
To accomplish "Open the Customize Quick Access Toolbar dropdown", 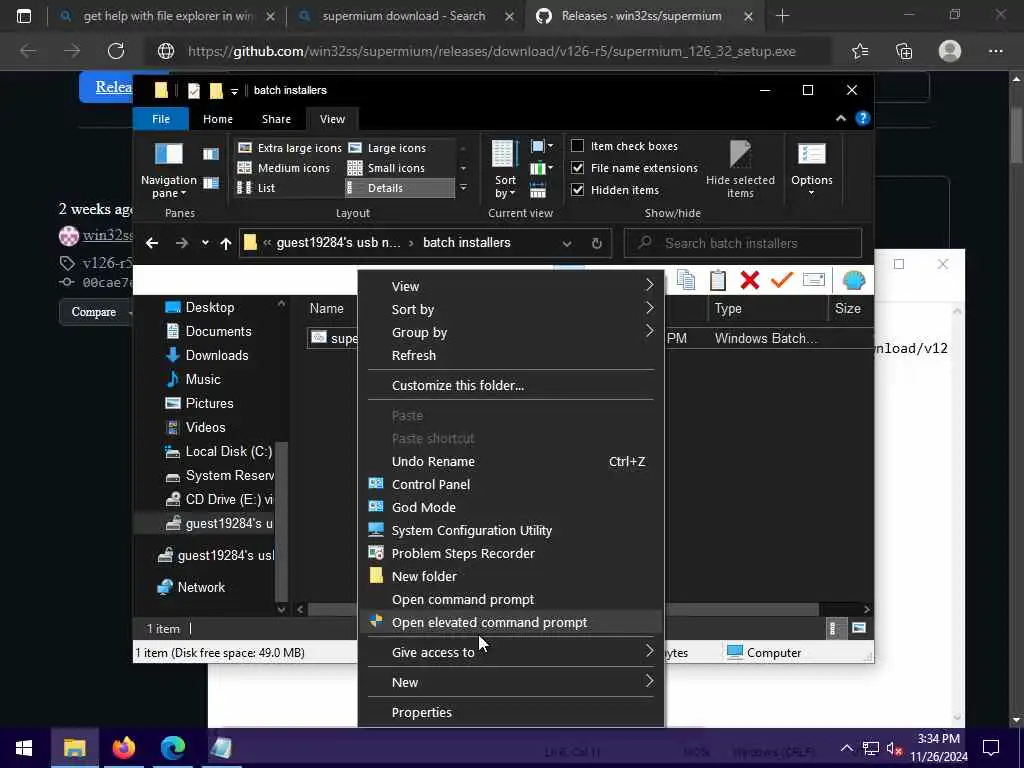I will click(234, 91).
